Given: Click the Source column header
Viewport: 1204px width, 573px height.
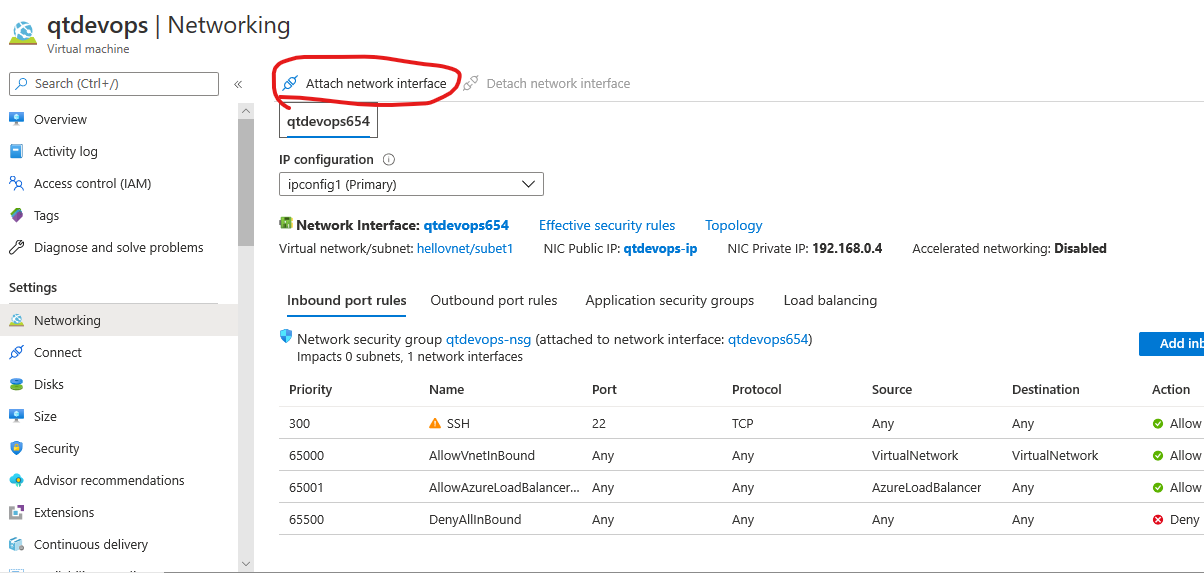Looking at the screenshot, I should click(x=892, y=389).
